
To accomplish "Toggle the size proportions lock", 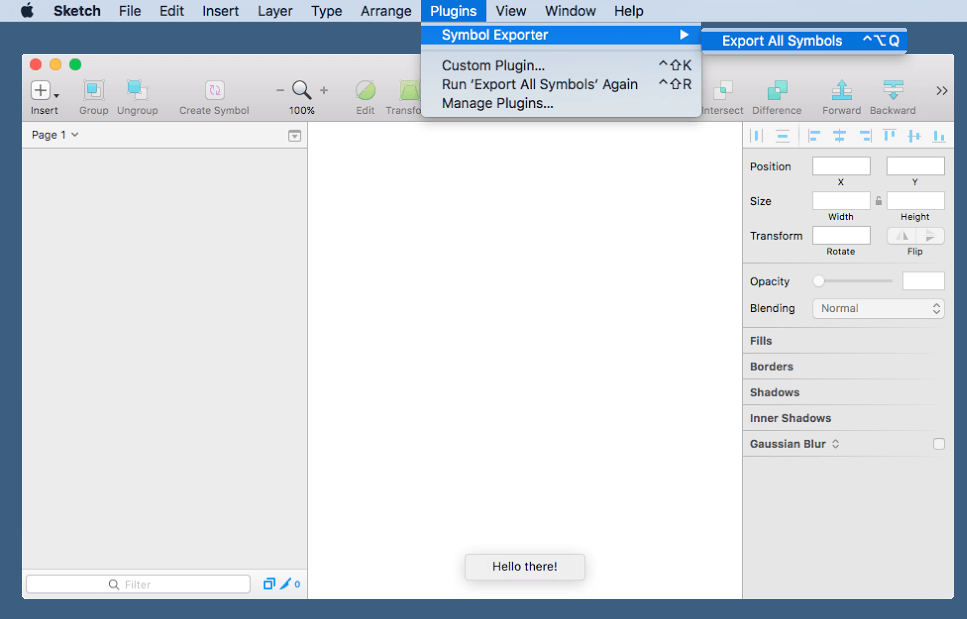I will (x=878, y=201).
